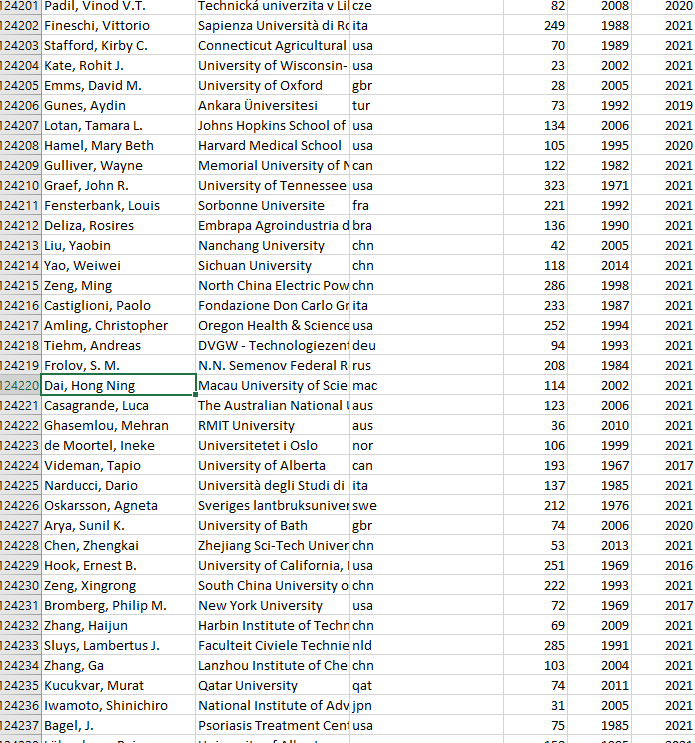Viewport: 695px width, 743px height.
Task: Select the value 323 in Graef row
Action: tap(535, 185)
